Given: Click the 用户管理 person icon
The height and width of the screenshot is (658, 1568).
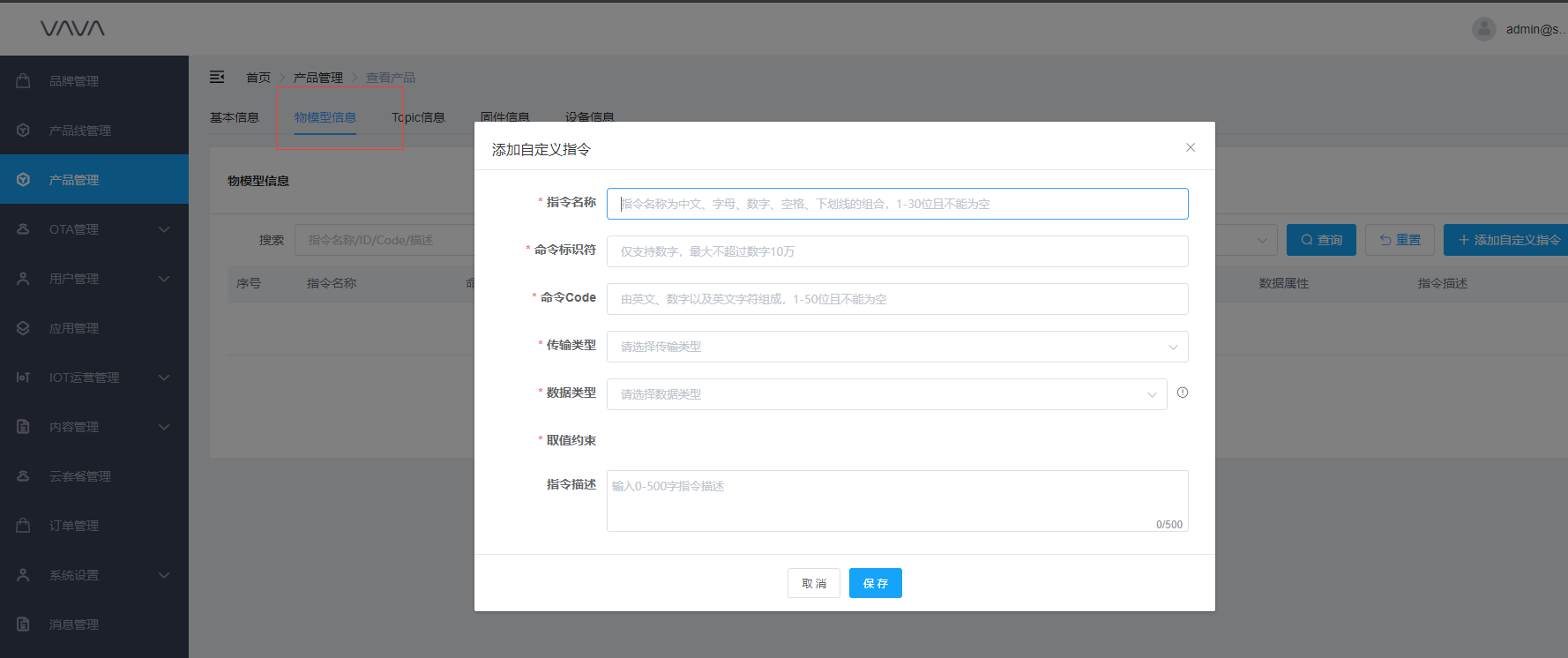Looking at the screenshot, I should 24,278.
